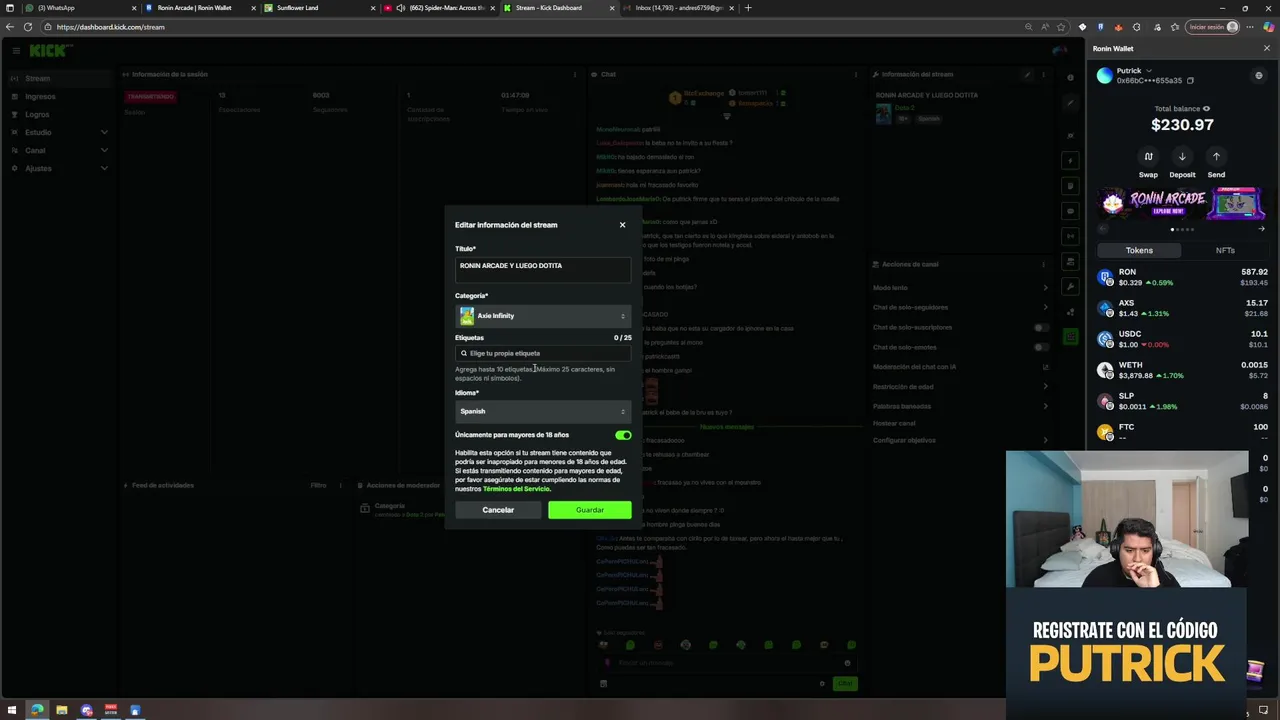Screen dimensions: 1280x720
Task: Open the network globe icon in Ronin Wallet
Action: 1259,75
